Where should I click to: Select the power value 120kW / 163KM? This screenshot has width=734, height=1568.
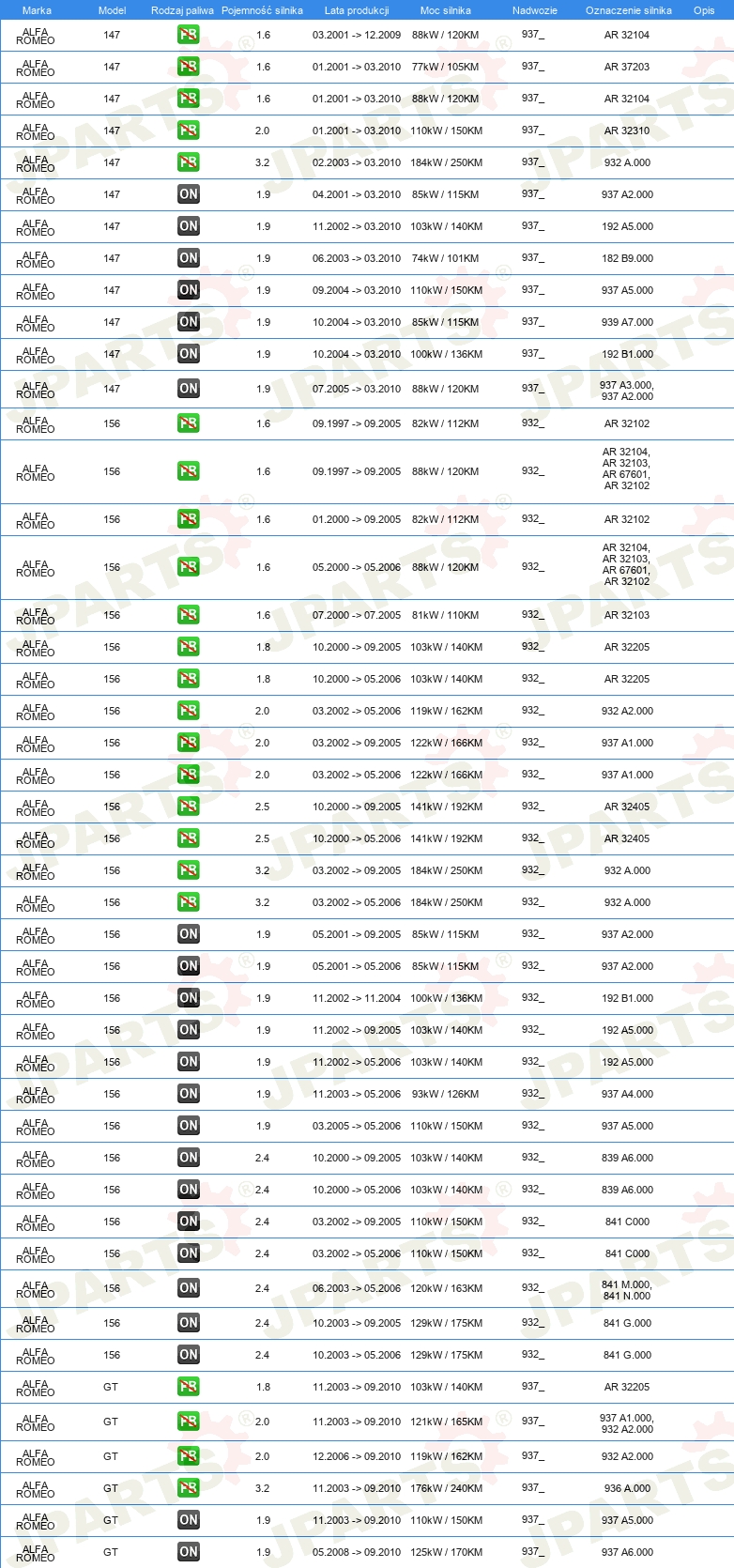click(446, 1288)
